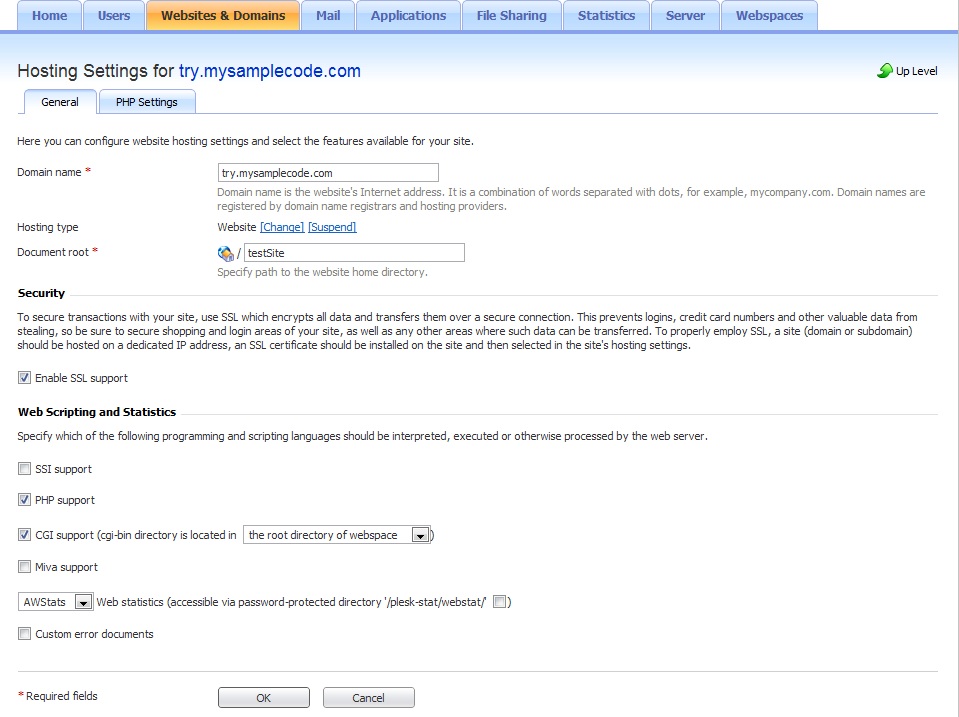
Task: Go to the Statistics navigation tab
Action: 606,15
